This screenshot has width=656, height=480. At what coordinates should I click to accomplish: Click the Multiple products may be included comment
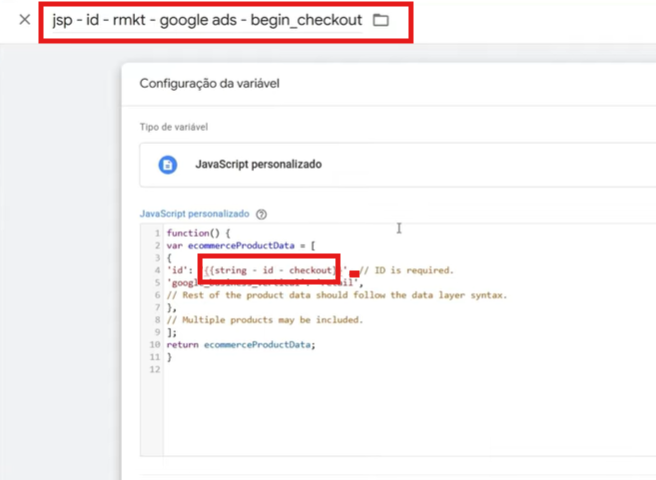pos(265,320)
